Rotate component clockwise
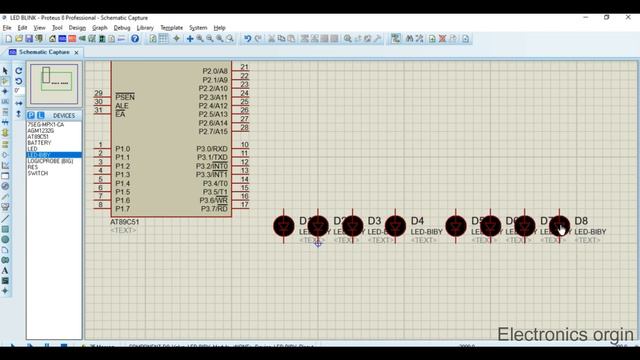Image resolution: width=640 pixels, height=360 pixels. coord(19,71)
